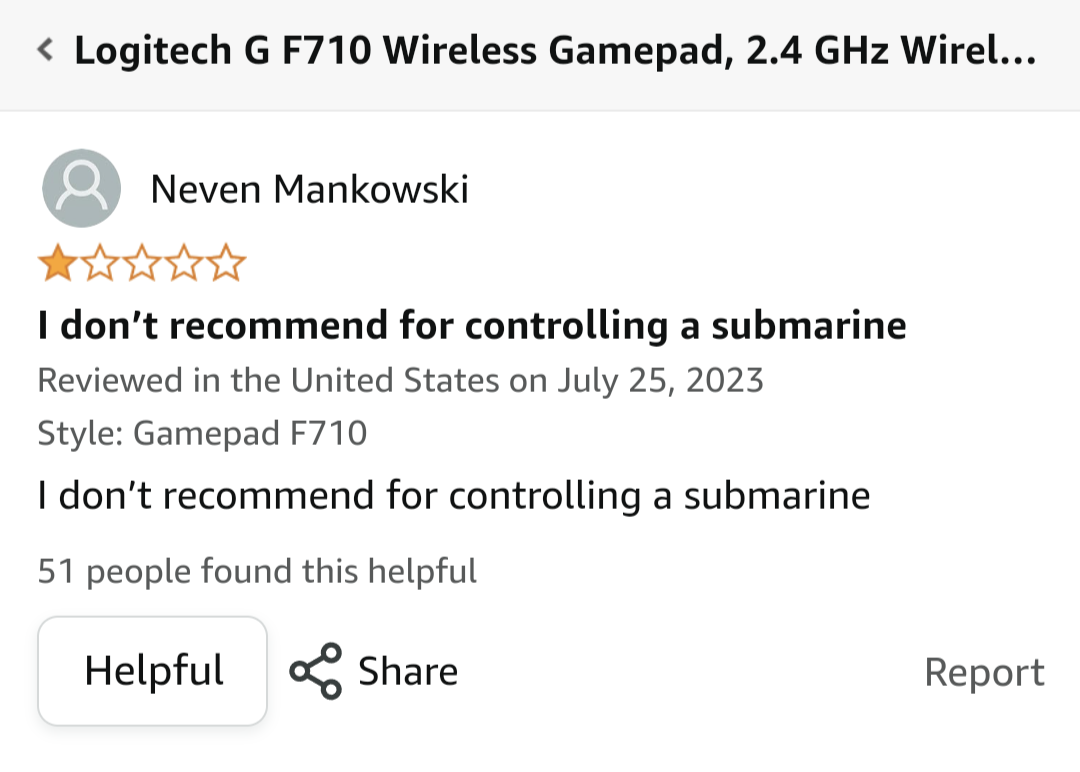Open the Logitech G F710 product title

click(x=554, y=51)
